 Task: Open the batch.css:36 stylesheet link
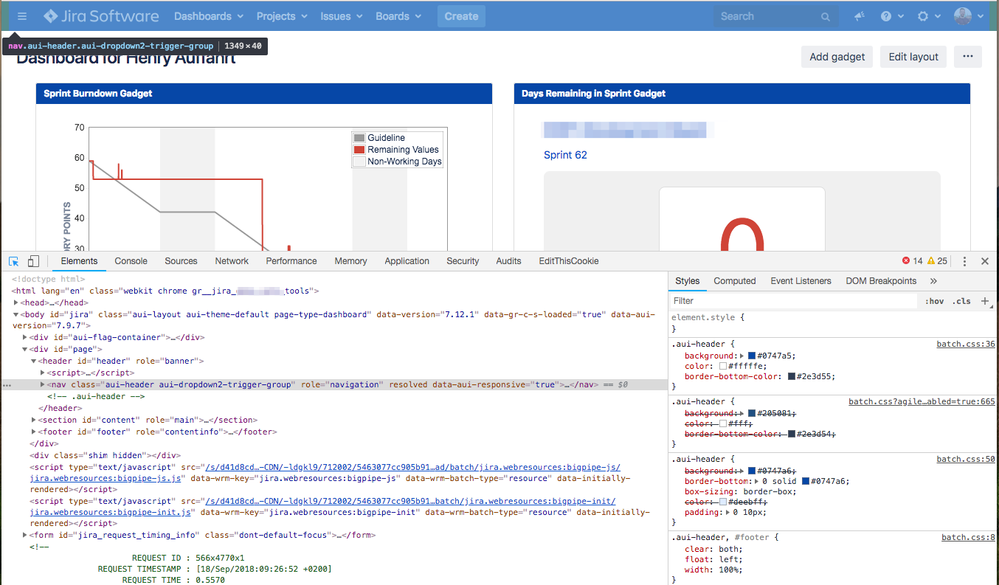(x=966, y=344)
